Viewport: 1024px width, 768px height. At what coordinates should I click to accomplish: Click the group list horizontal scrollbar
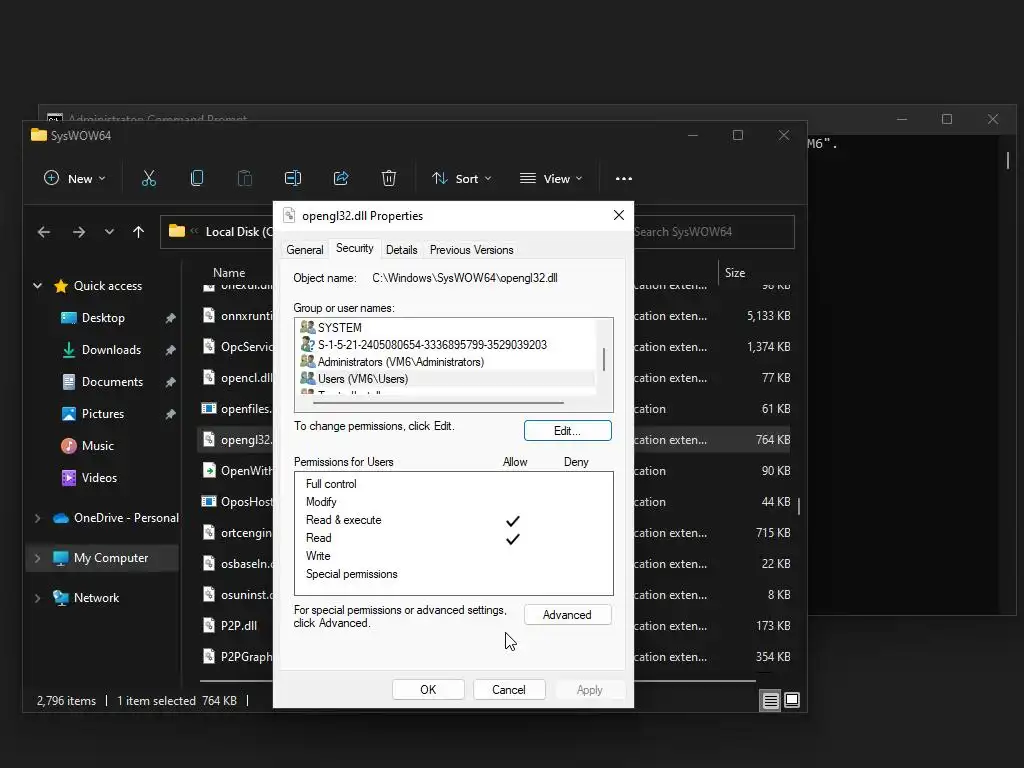(x=438, y=404)
